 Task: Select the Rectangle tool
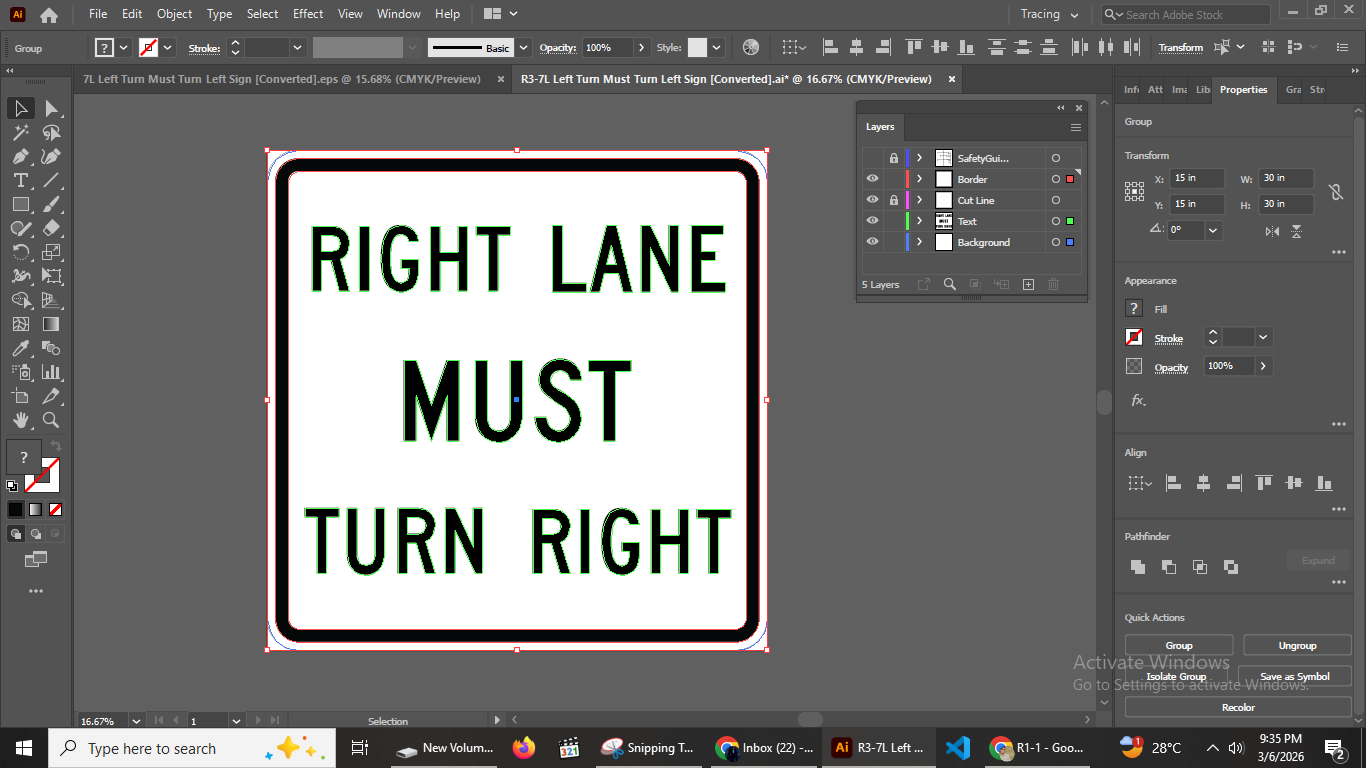[20, 204]
